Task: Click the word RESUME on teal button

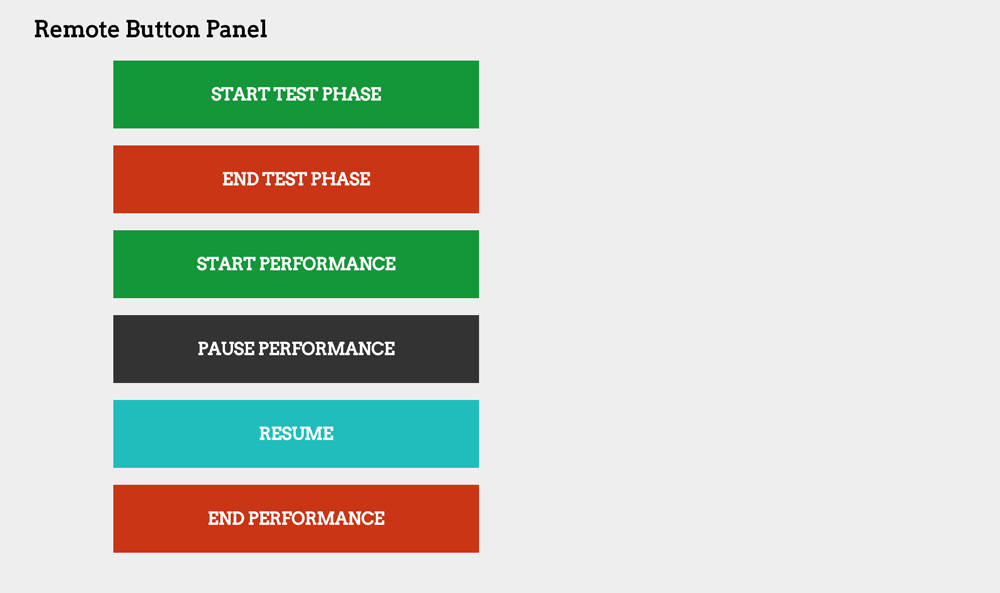Action: pyautogui.click(x=296, y=434)
